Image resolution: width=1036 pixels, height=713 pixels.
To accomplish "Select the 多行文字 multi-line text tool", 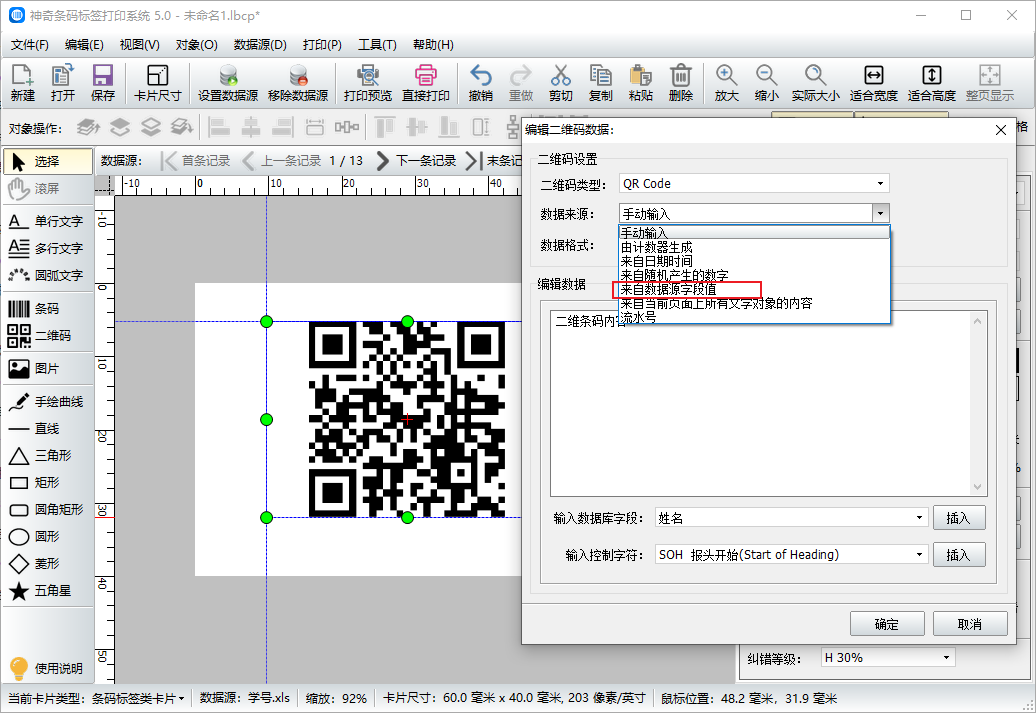I will (48, 248).
